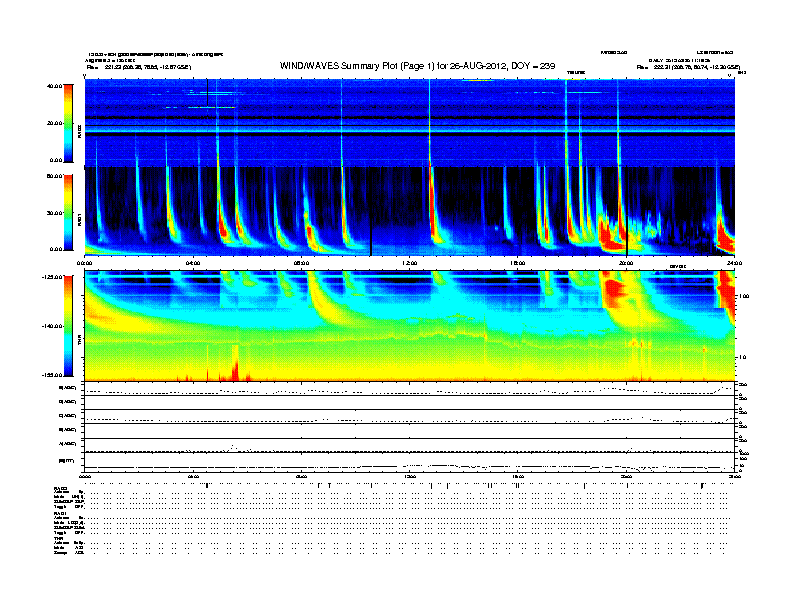Click the 08:00 tick label under RAD1 spectrogram
Screen dimensions: 792x612
(301, 263)
